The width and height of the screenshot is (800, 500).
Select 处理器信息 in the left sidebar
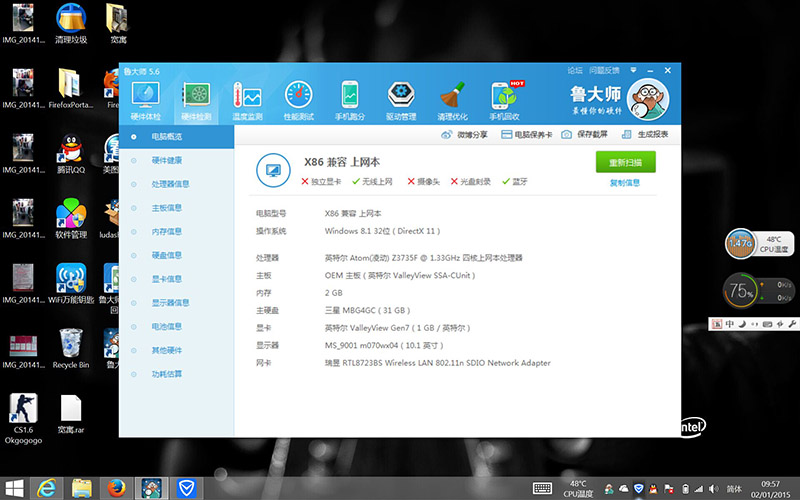pyautogui.click(x=169, y=184)
